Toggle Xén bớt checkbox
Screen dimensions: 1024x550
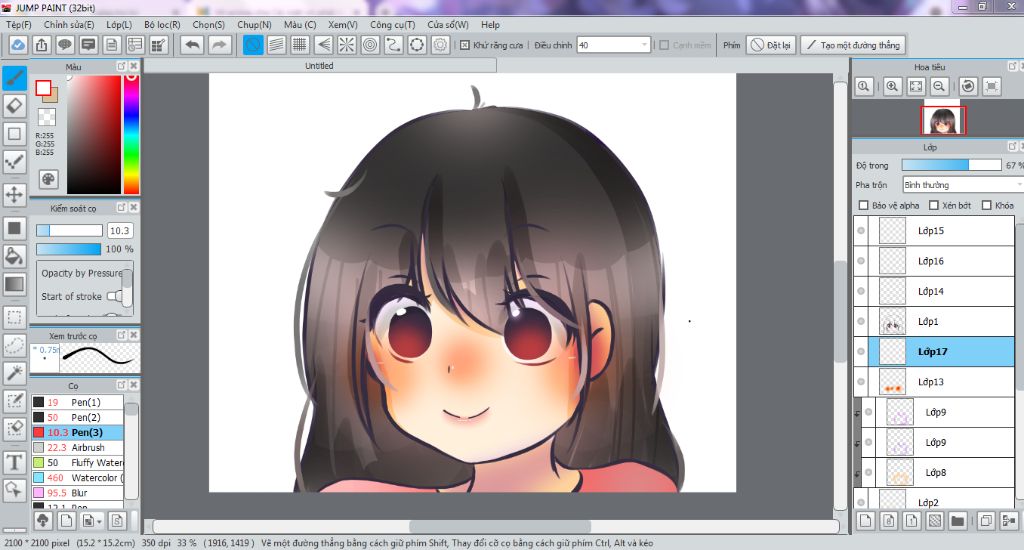tap(934, 205)
